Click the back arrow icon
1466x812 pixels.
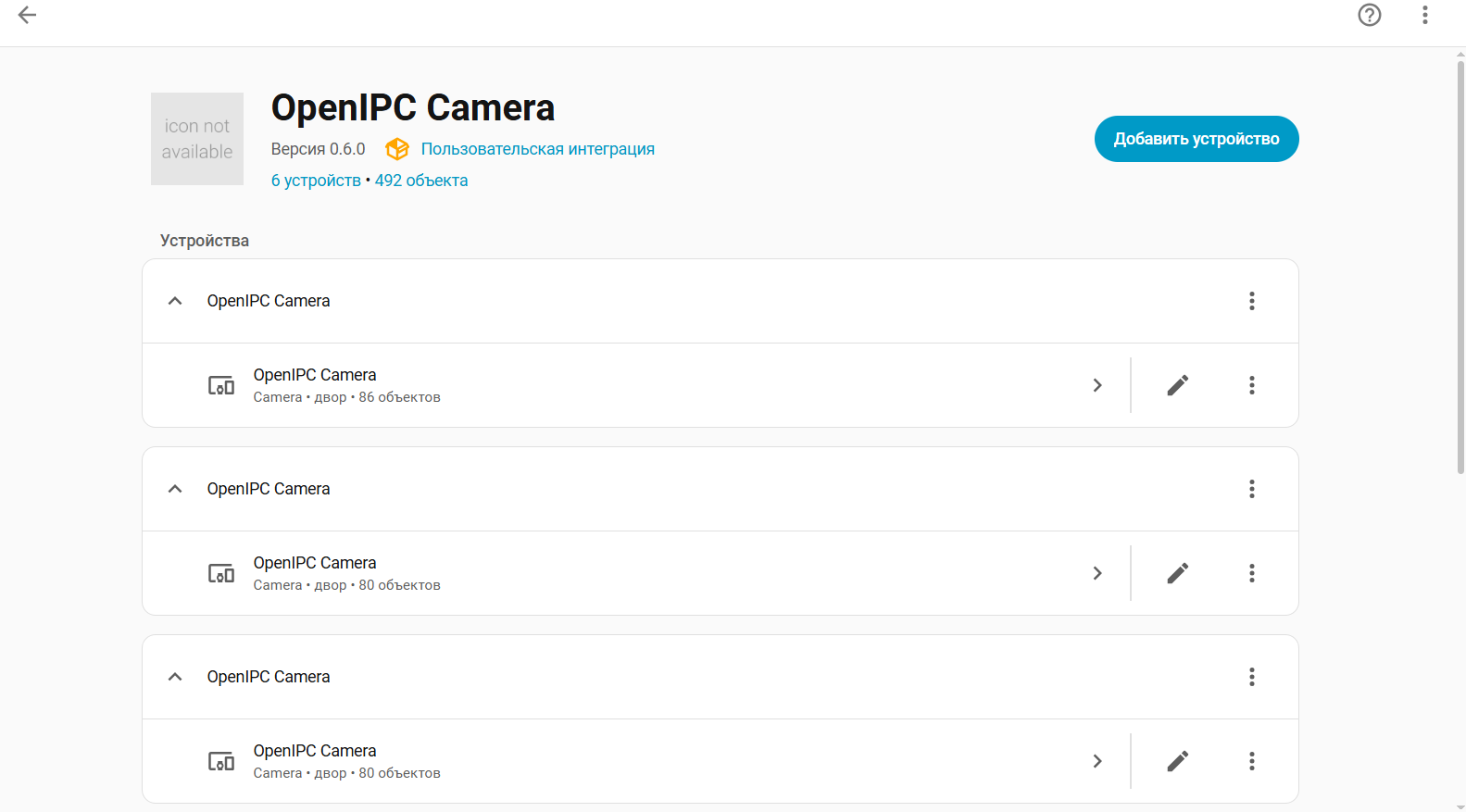click(28, 15)
